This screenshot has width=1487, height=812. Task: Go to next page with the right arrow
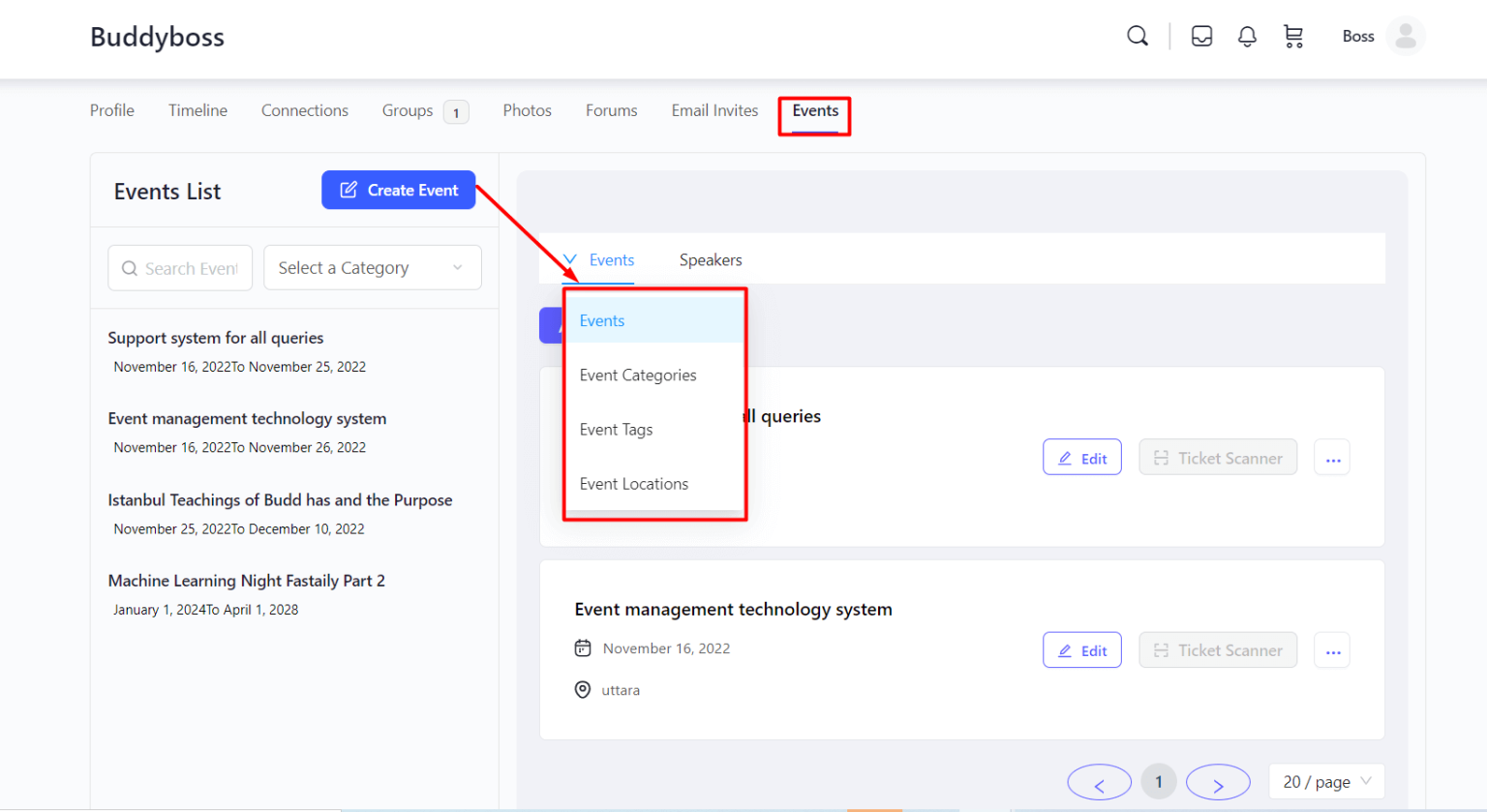point(1218,781)
